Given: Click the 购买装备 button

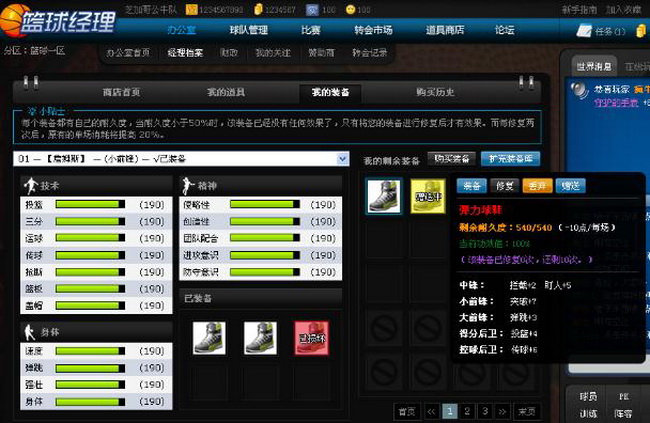Looking at the screenshot, I should coord(451,158).
